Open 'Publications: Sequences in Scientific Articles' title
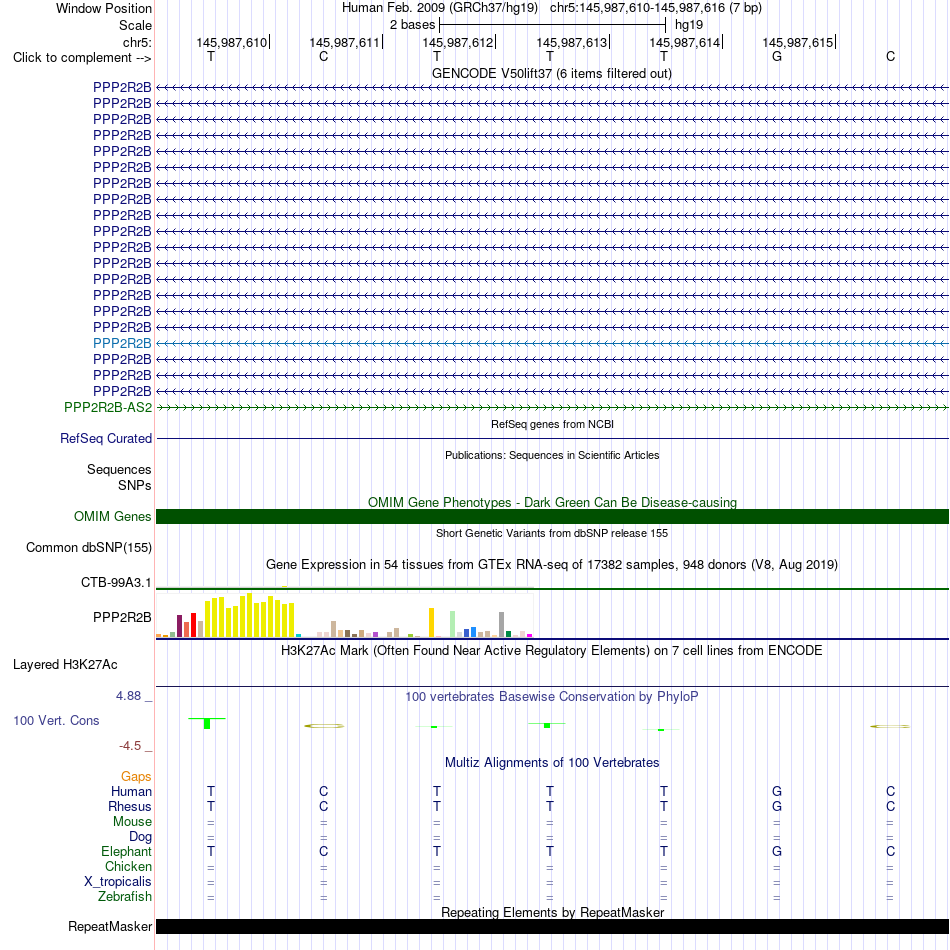950x950 pixels. [552, 455]
